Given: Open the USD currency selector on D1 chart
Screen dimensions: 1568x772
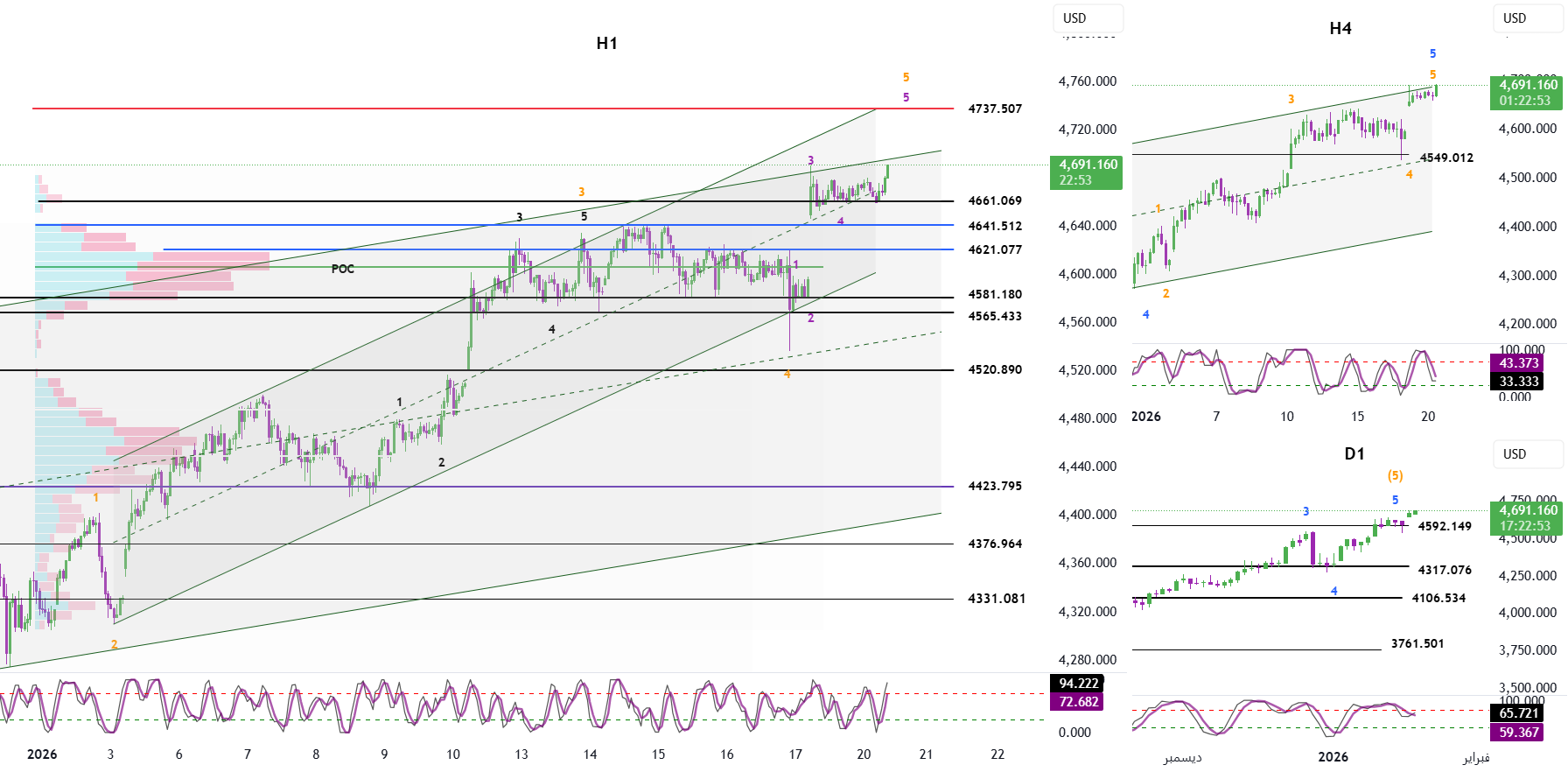Looking at the screenshot, I should [1526, 454].
